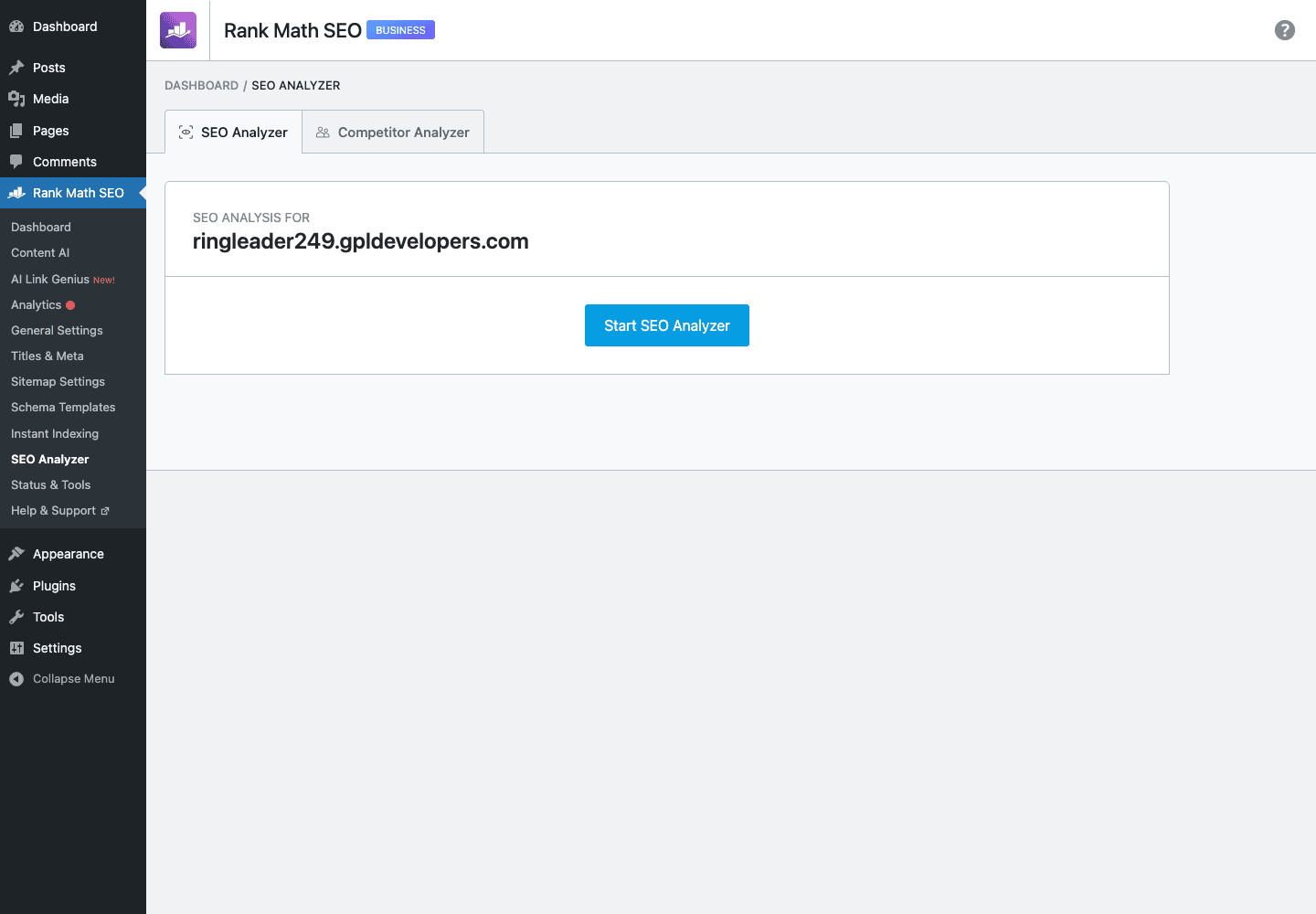Screen dimensions: 1316x914
Task: Open the Appearance menu
Action: [73, 554]
